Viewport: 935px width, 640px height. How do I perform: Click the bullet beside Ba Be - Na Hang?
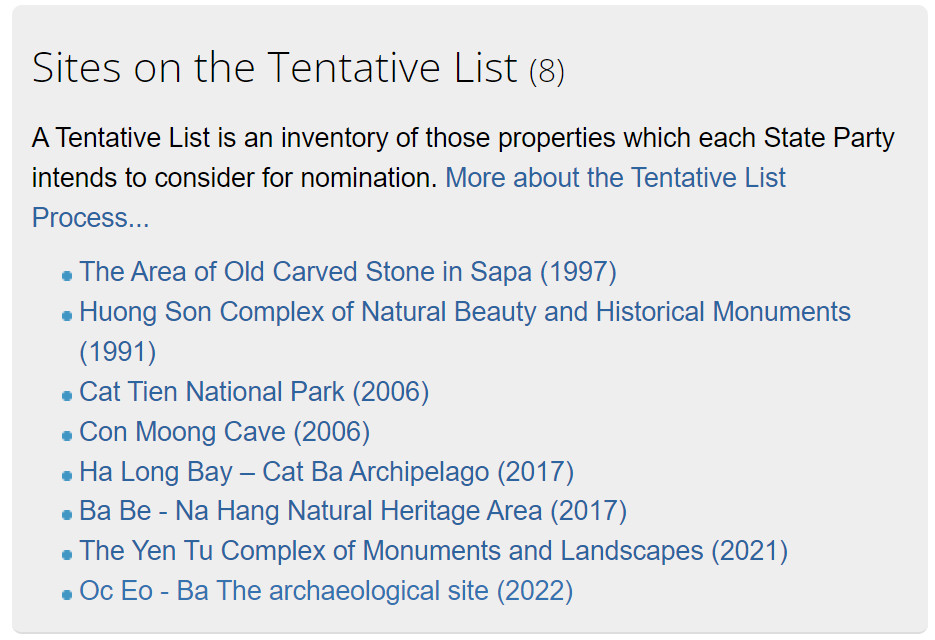pyautogui.click(x=67, y=515)
